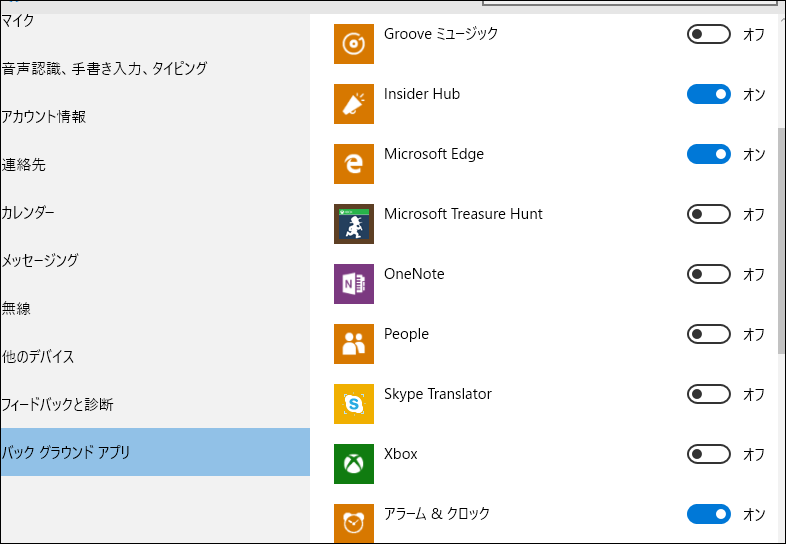Click the vertical scrollbar thumb
786x544 pixels.
point(781,241)
